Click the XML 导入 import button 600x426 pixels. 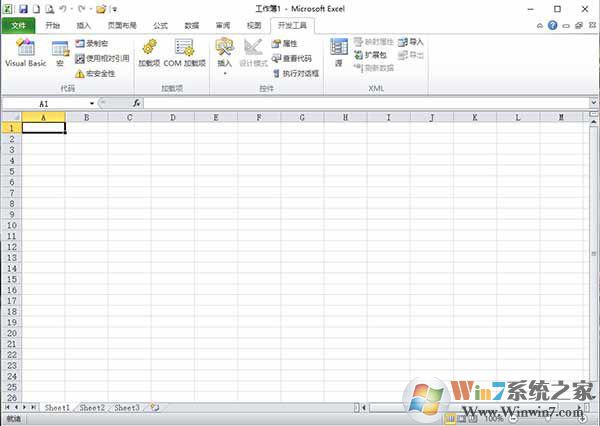(411, 42)
